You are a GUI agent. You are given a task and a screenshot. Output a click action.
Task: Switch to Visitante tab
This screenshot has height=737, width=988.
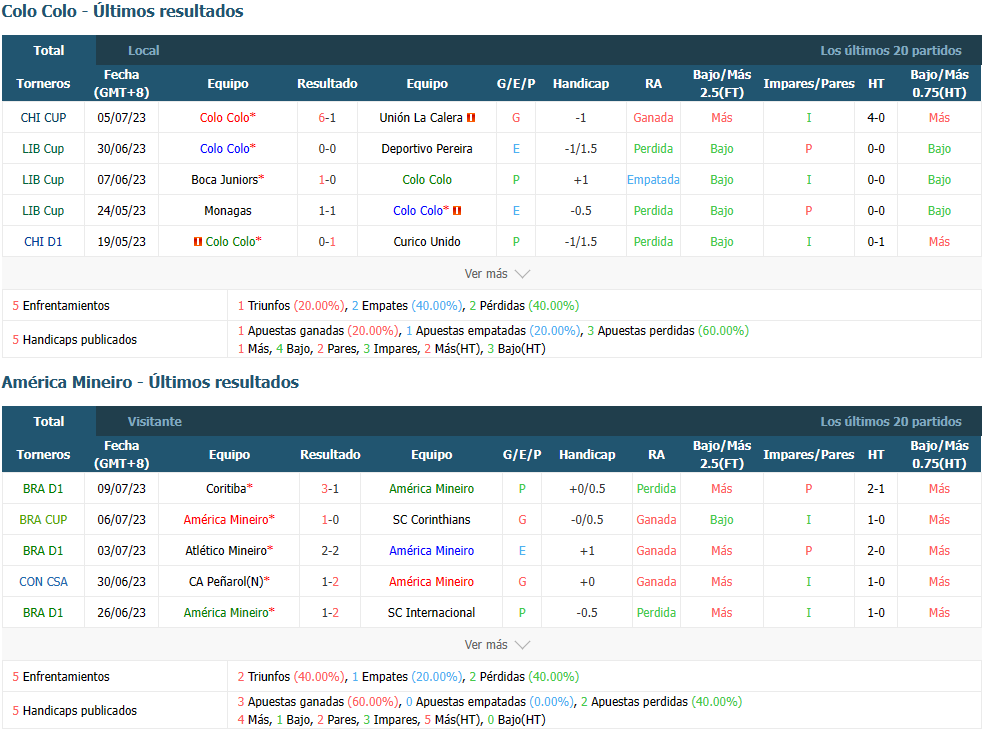click(154, 421)
